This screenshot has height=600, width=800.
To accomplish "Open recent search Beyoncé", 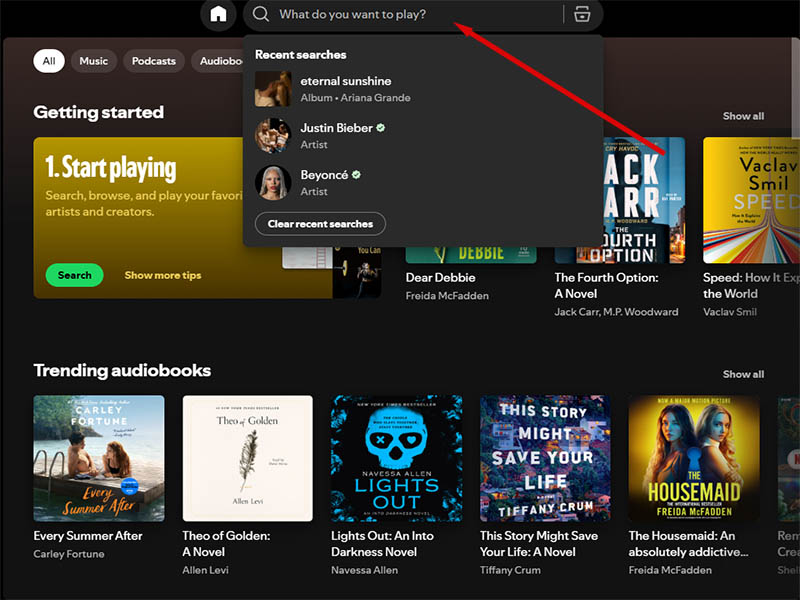I will click(423, 183).
